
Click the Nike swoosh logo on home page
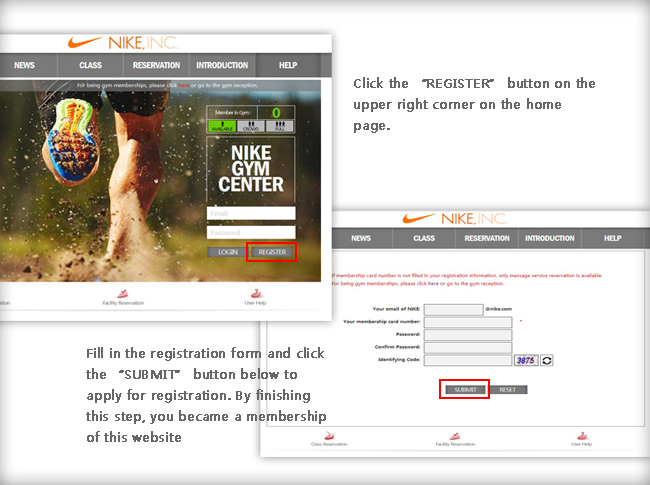coord(85,42)
